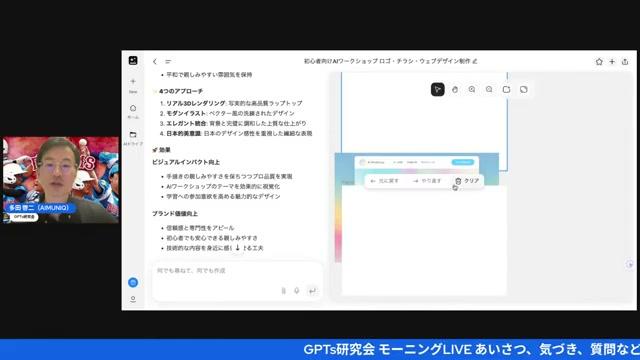Send the message with the enter icon
Image resolution: width=640 pixels, height=360 pixels.
(312, 291)
